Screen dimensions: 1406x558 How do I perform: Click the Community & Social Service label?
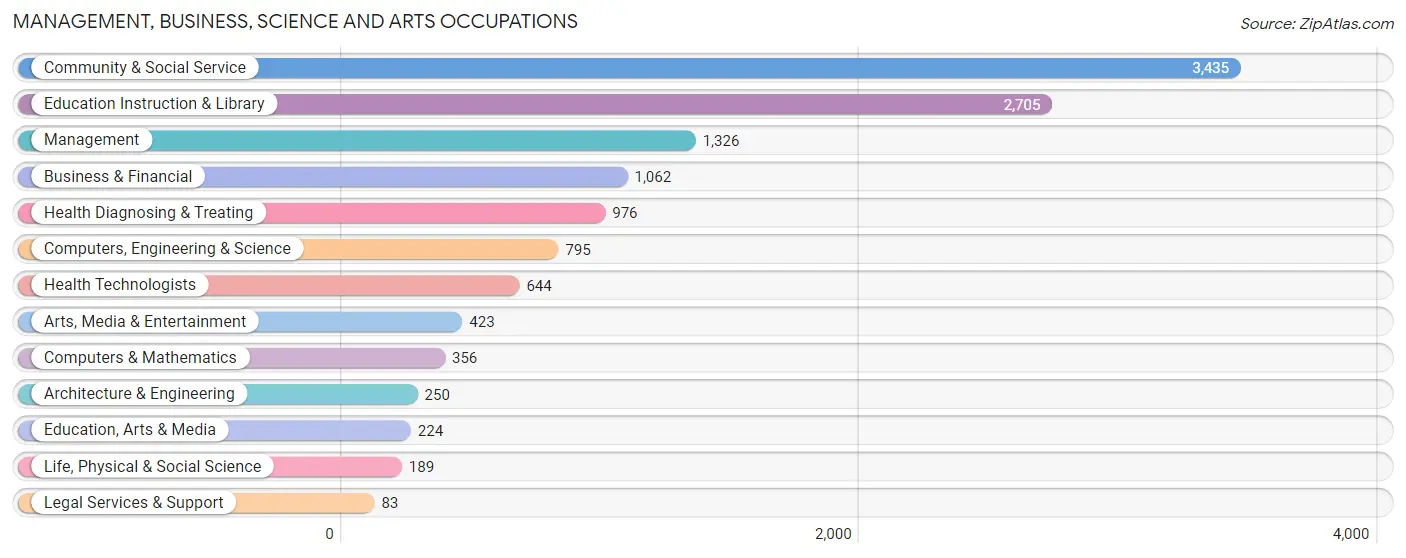(x=145, y=68)
